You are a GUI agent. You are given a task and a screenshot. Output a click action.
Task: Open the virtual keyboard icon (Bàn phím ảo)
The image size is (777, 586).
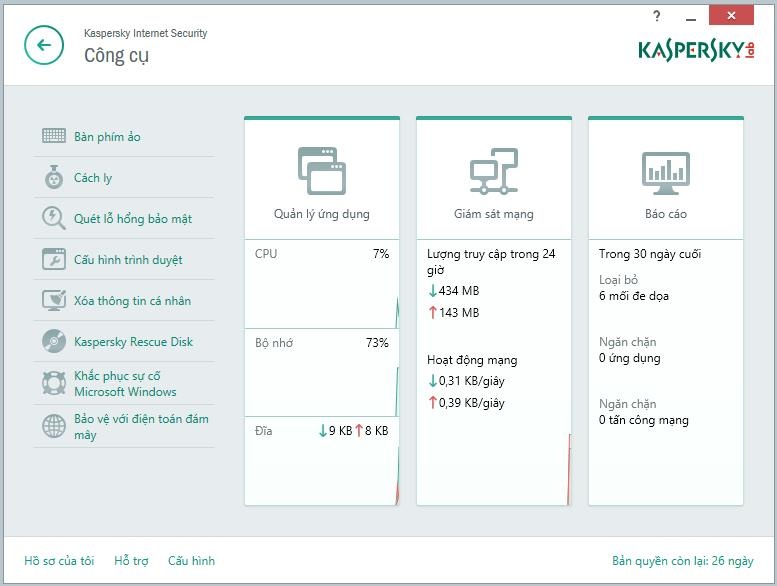click(x=54, y=136)
